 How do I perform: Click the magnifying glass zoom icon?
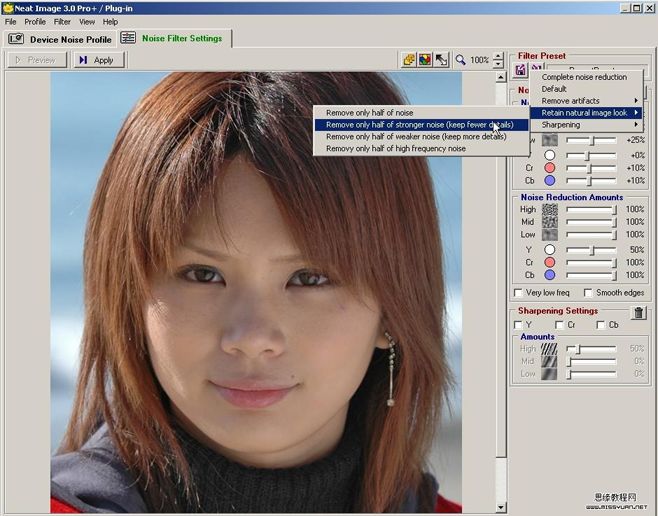(460, 60)
